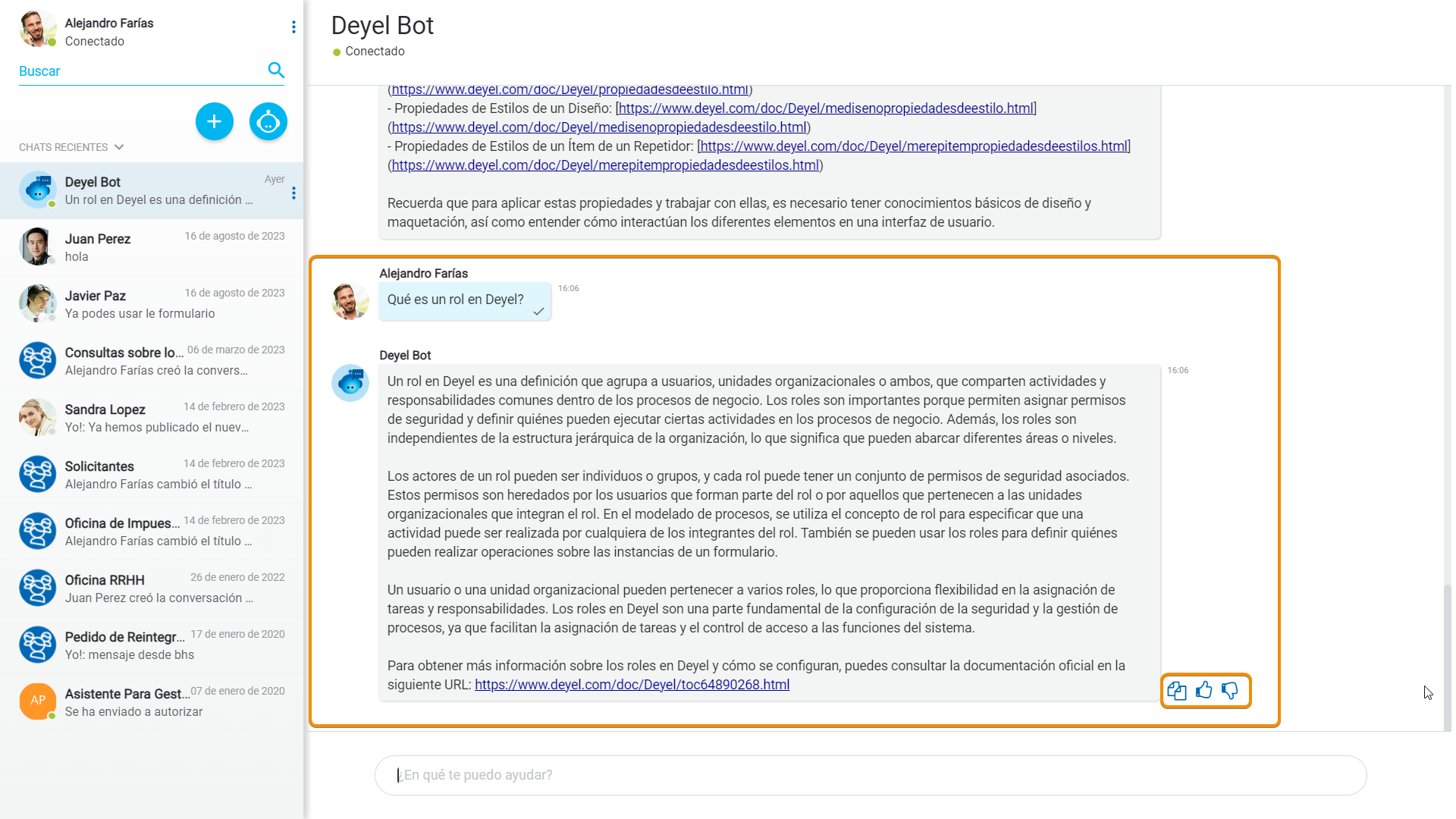Open Sandra Lopez conversation
Image resolution: width=1456 pixels, height=819 pixels.
coord(152,418)
